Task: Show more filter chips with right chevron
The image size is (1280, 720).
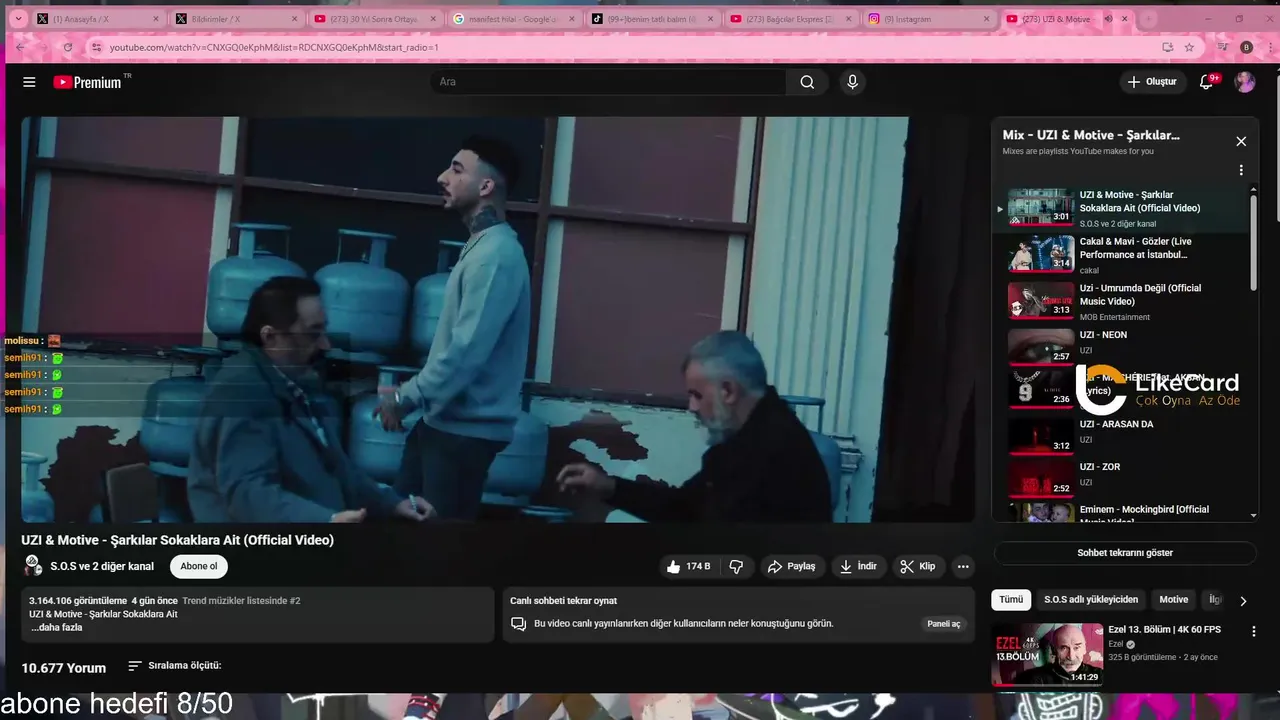Action: [1243, 601]
